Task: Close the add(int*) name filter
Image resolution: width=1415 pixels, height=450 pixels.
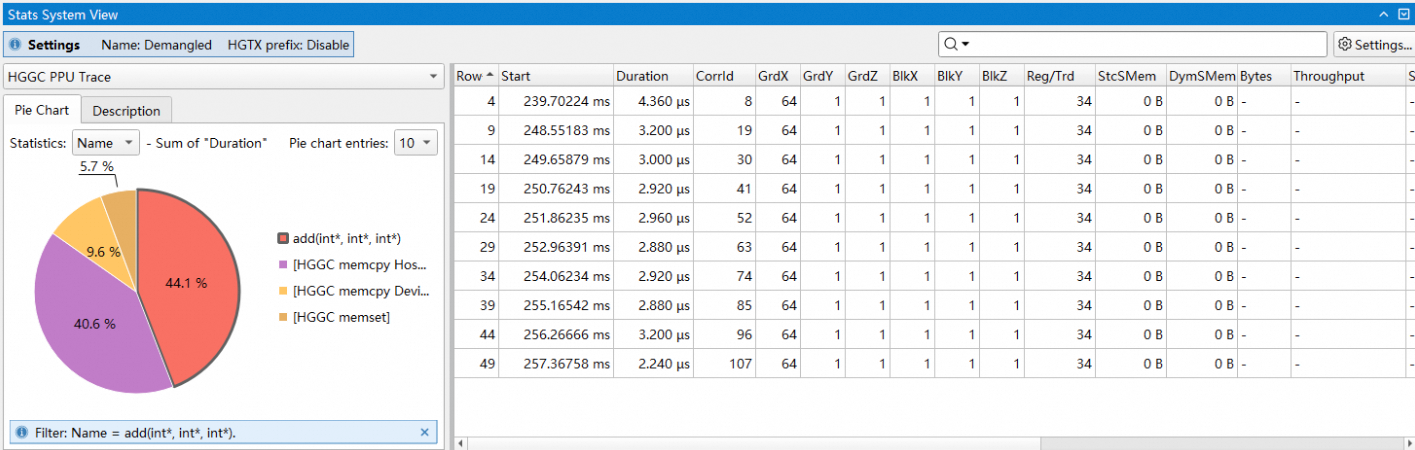Action: click(424, 432)
